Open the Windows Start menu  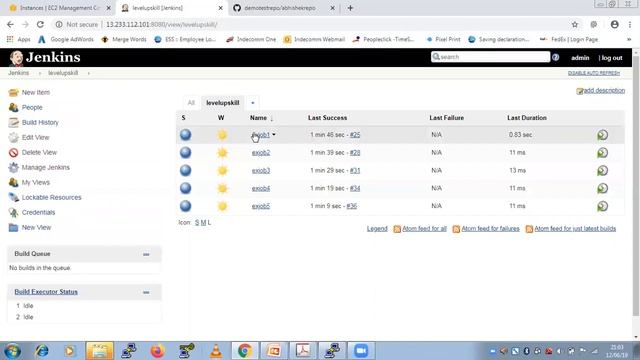pos(12,351)
